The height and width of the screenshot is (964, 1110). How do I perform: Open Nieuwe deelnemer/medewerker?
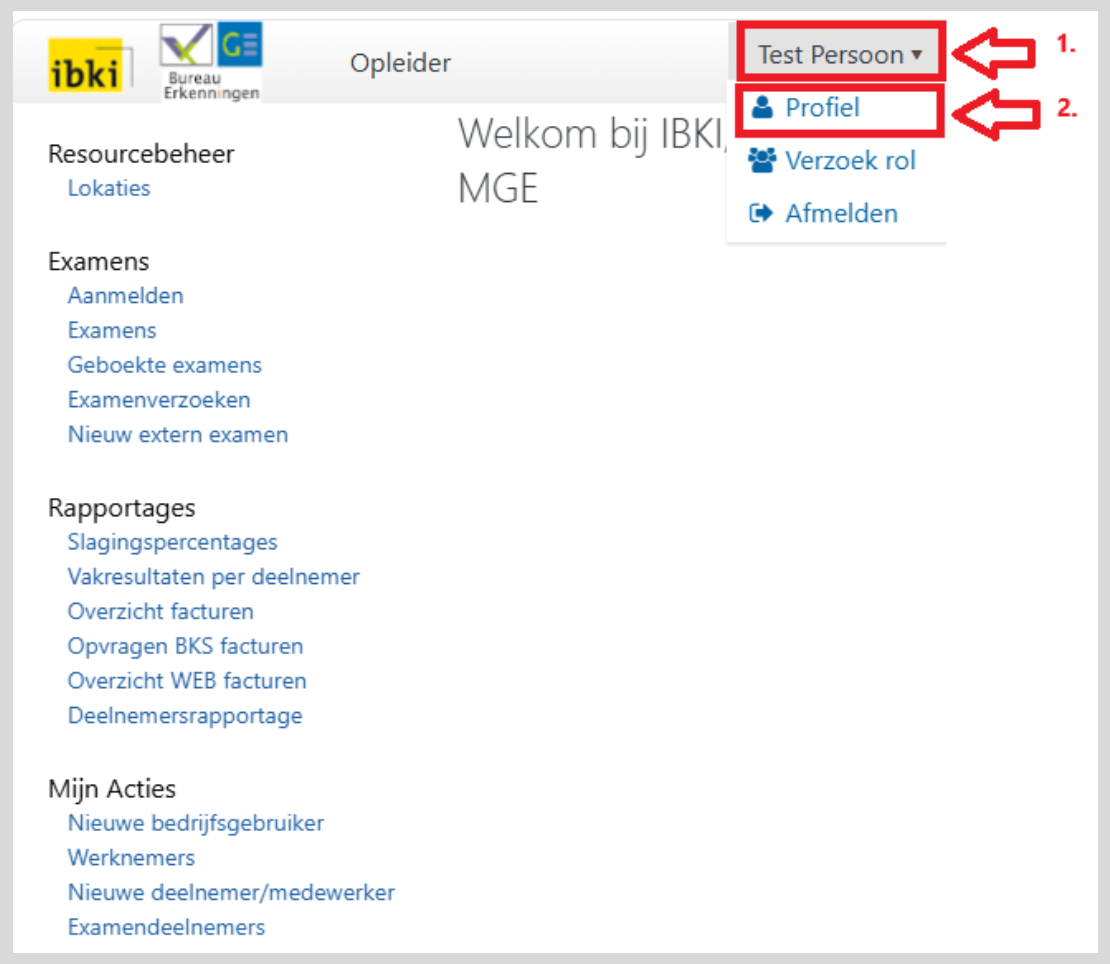click(231, 892)
